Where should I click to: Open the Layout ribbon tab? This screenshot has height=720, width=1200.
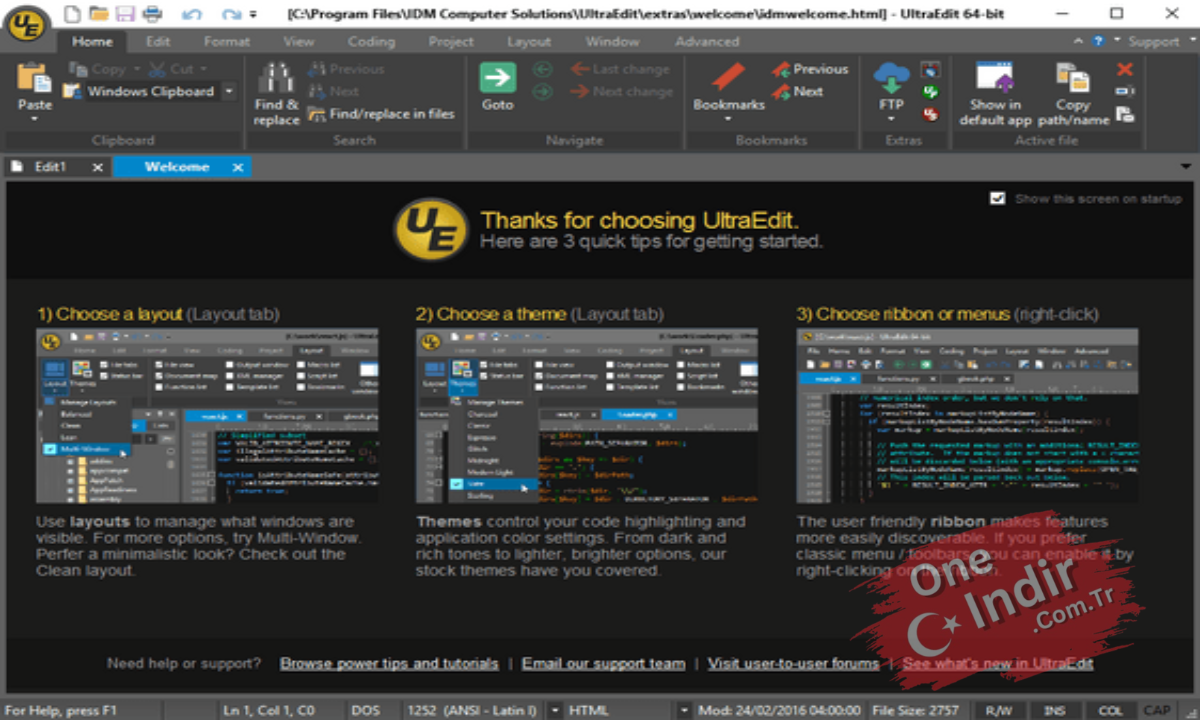tap(529, 42)
